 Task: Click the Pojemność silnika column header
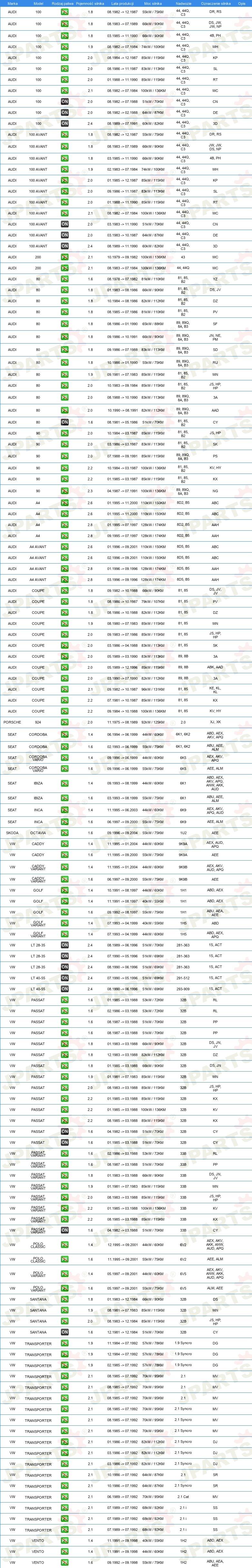coord(90,4)
